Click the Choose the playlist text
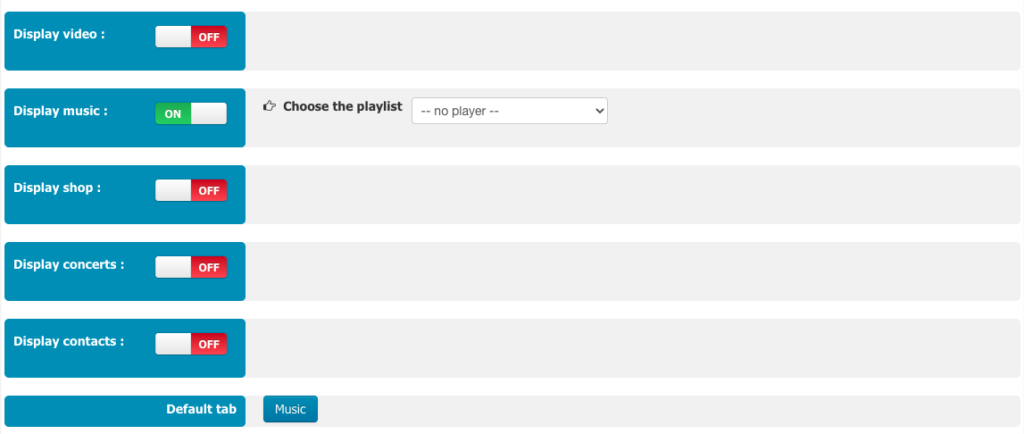Viewport: 1024px width, 434px height. click(x=343, y=106)
